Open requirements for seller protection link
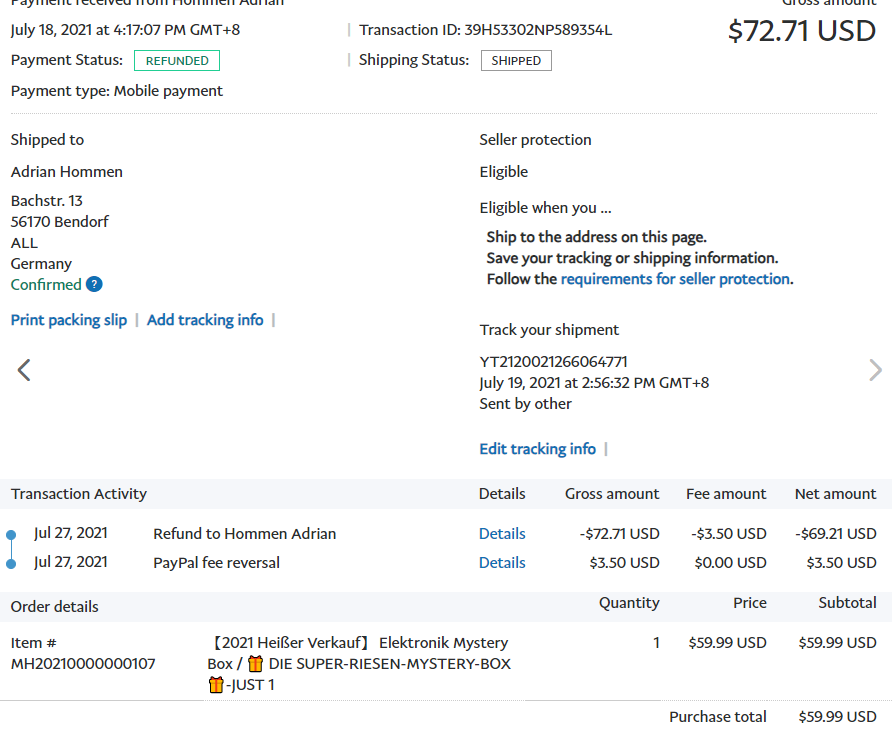Image resolution: width=893 pixels, height=737 pixels. [x=675, y=279]
